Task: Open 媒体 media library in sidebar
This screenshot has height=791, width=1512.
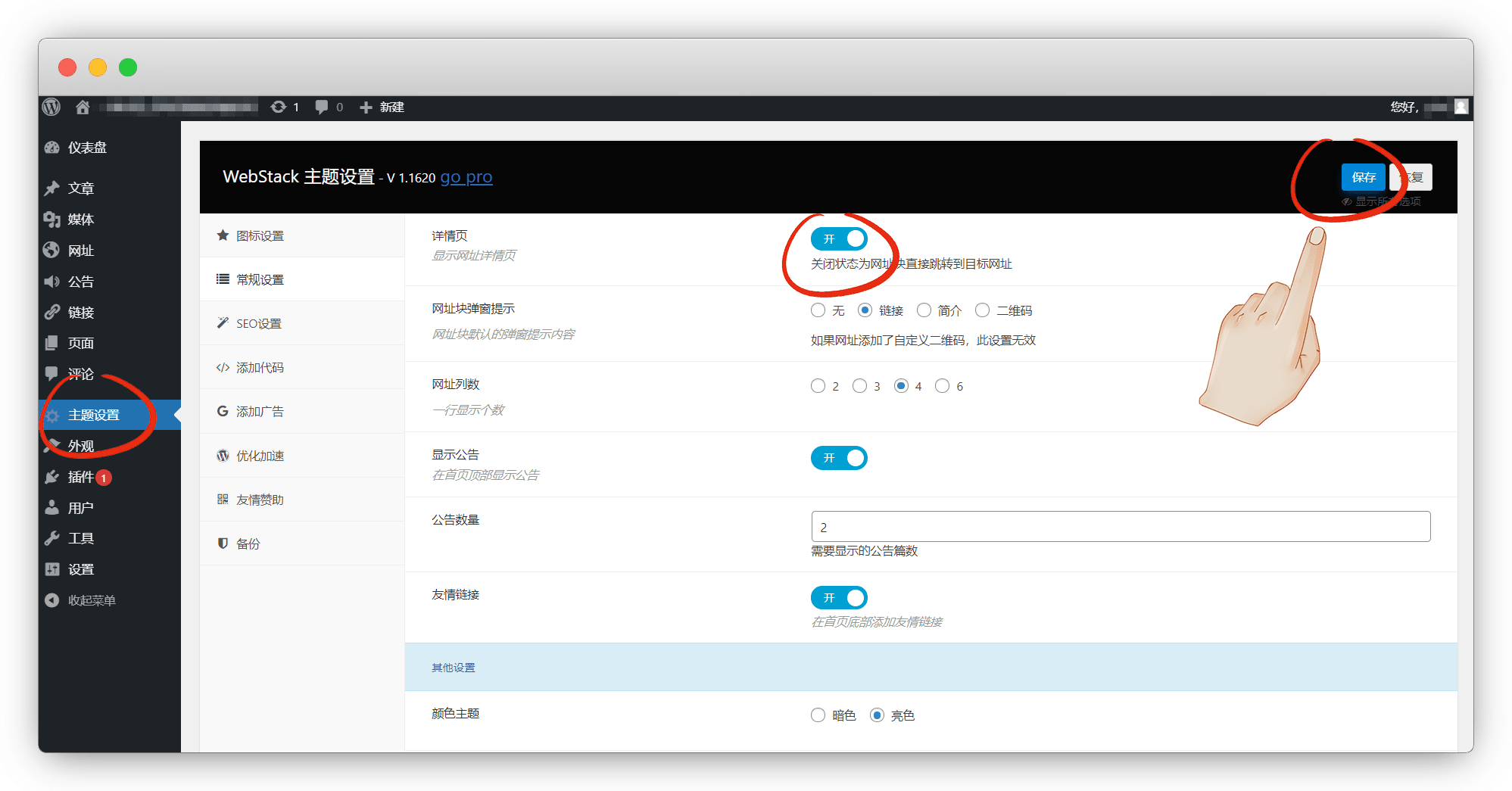Action: pos(80,220)
